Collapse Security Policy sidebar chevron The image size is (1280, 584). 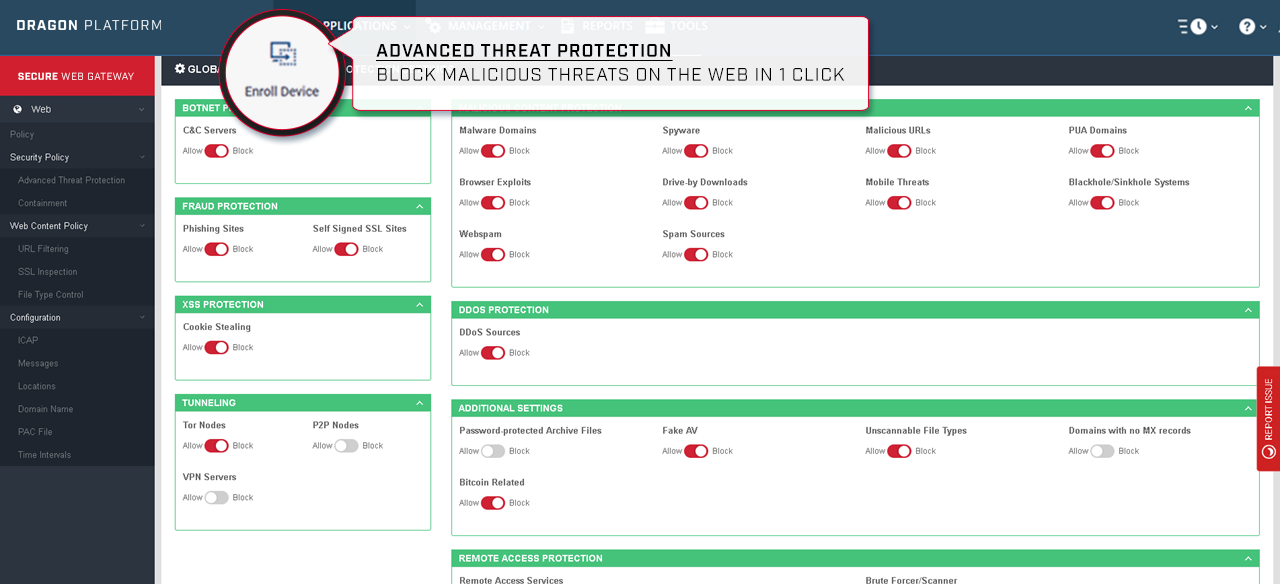click(x=142, y=157)
